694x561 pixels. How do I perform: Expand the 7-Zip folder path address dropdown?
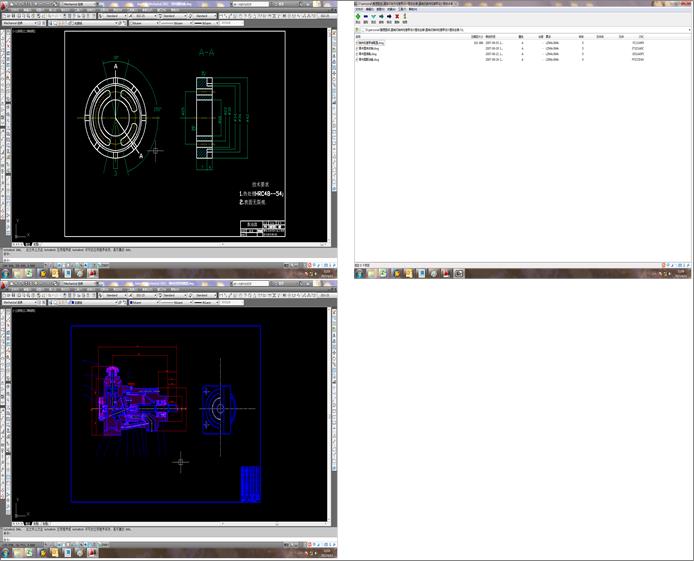[x=689, y=30]
